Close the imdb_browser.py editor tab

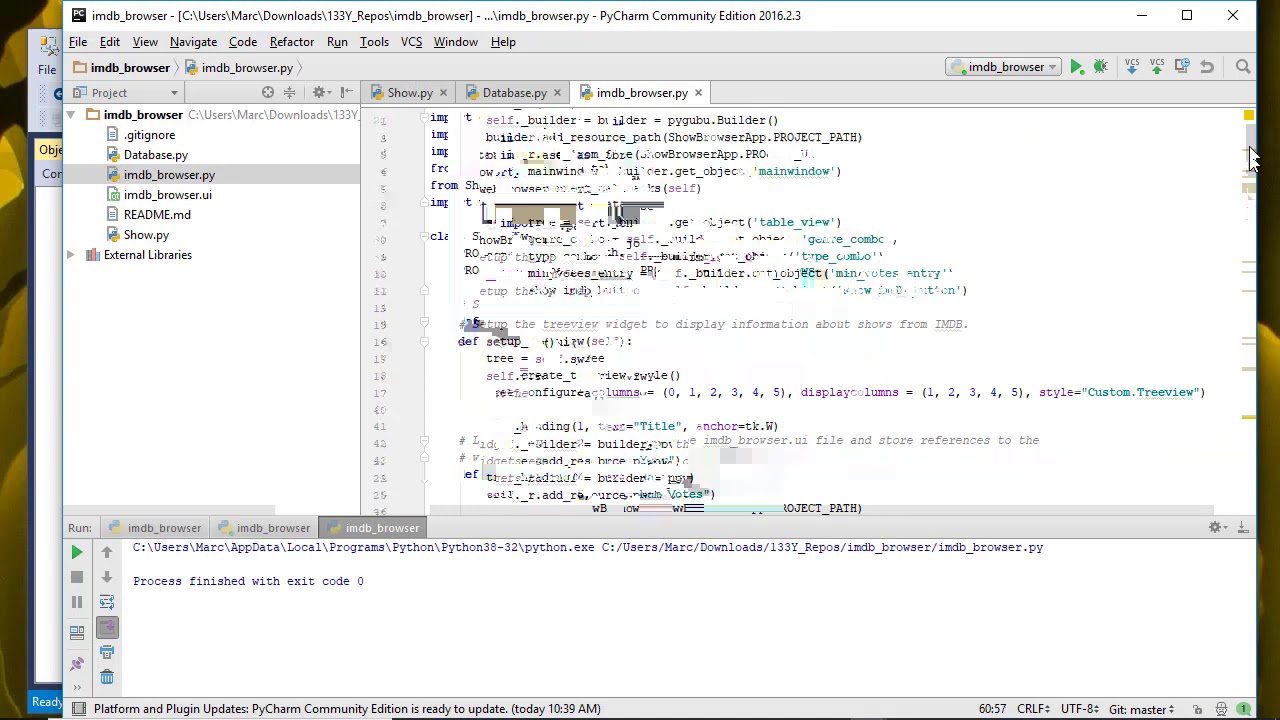coord(698,93)
